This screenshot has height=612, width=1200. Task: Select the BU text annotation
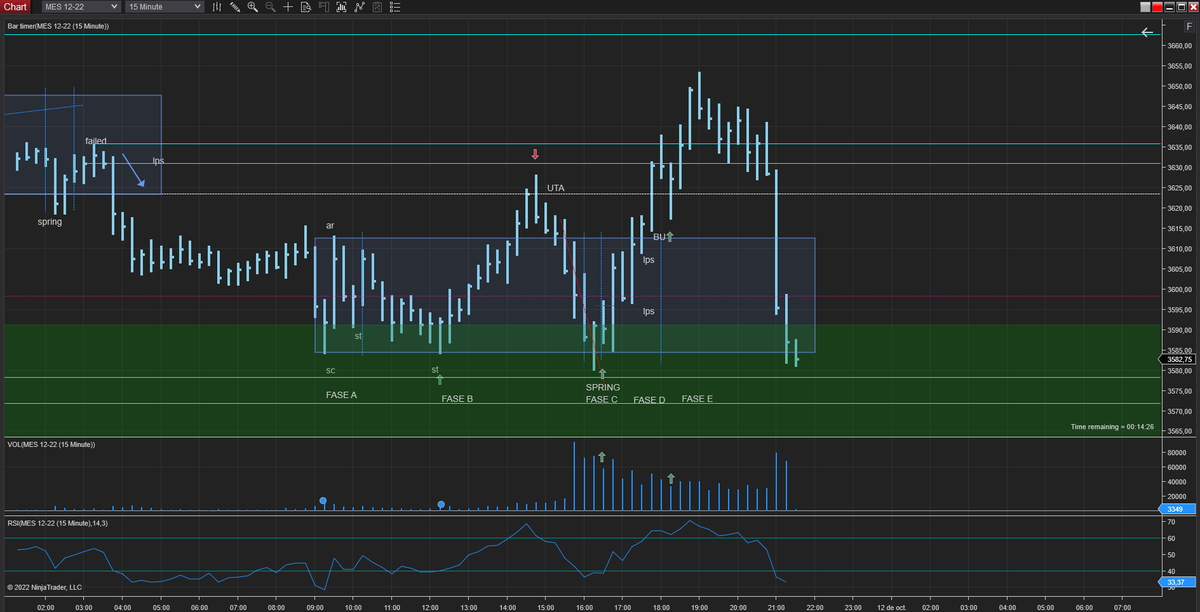click(x=659, y=237)
